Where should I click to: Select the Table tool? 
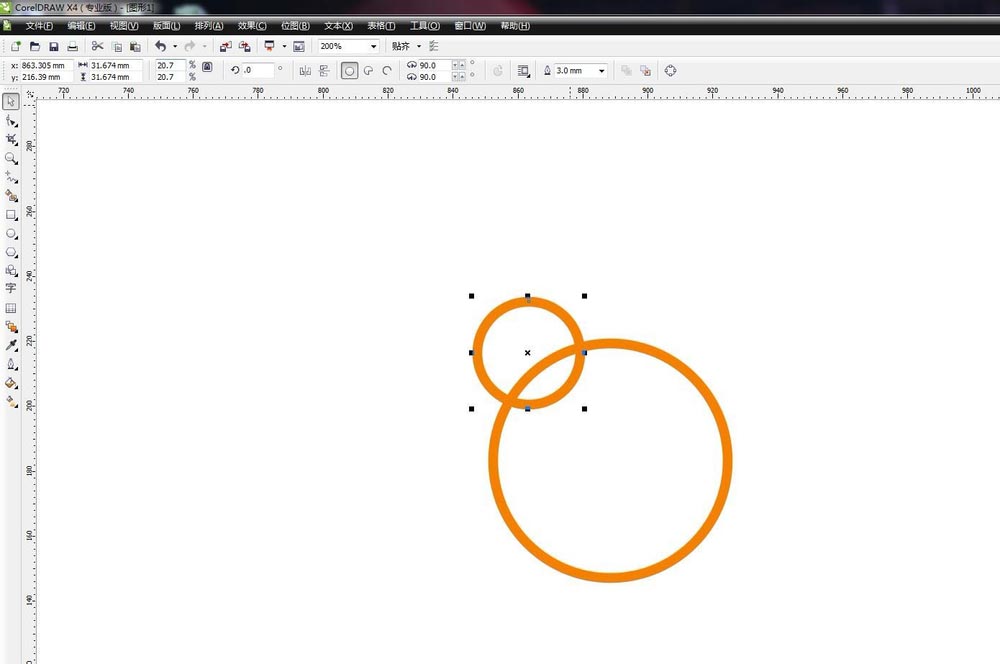11,308
